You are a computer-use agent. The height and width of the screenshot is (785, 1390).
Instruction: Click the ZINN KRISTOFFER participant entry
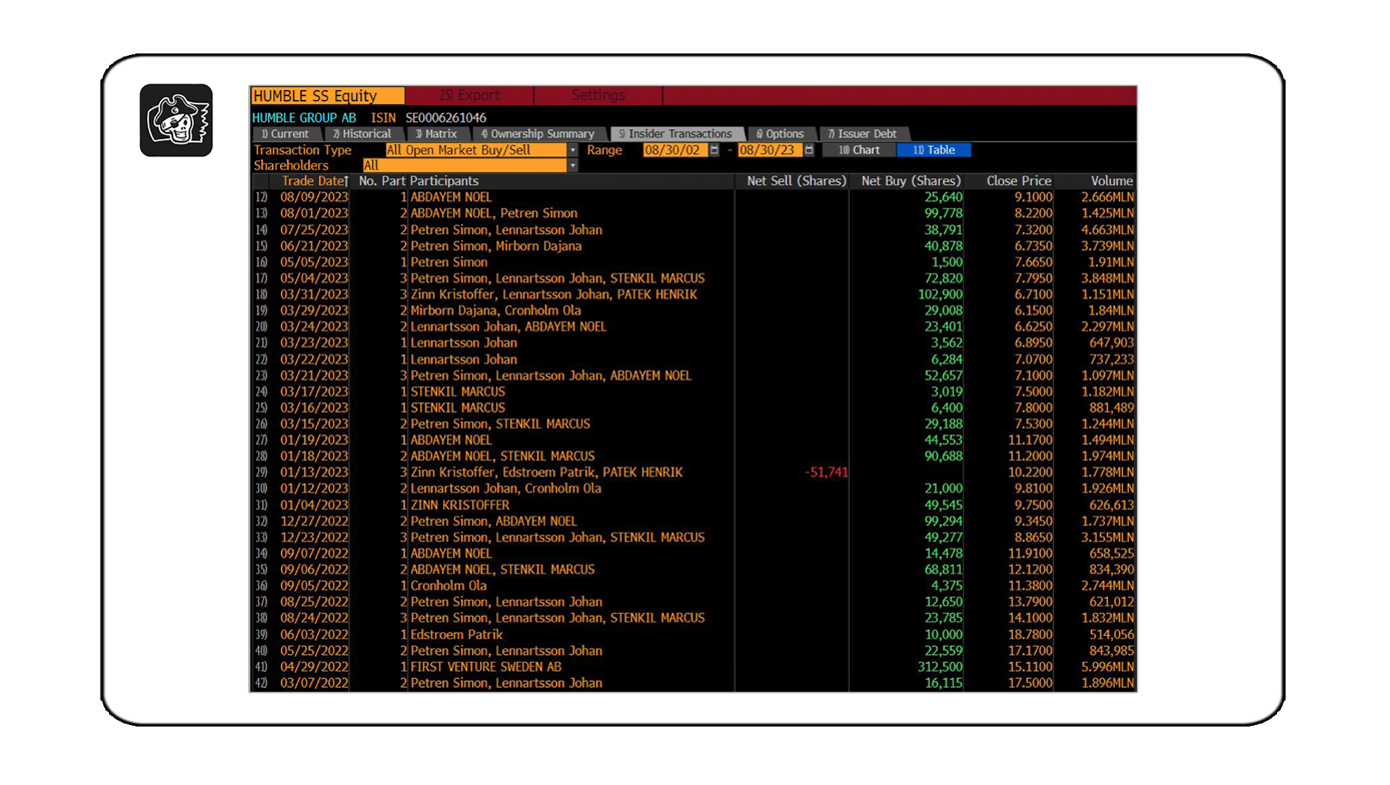coord(460,505)
